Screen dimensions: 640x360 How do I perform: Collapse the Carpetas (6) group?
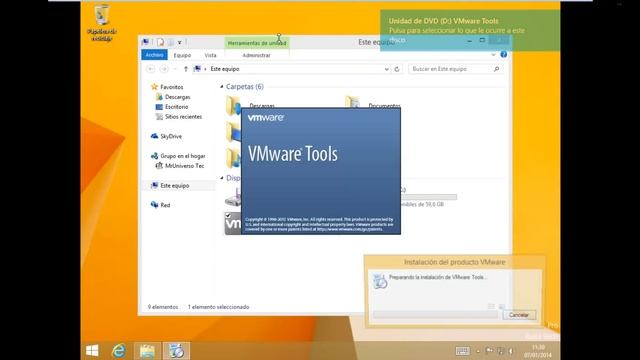pos(222,87)
